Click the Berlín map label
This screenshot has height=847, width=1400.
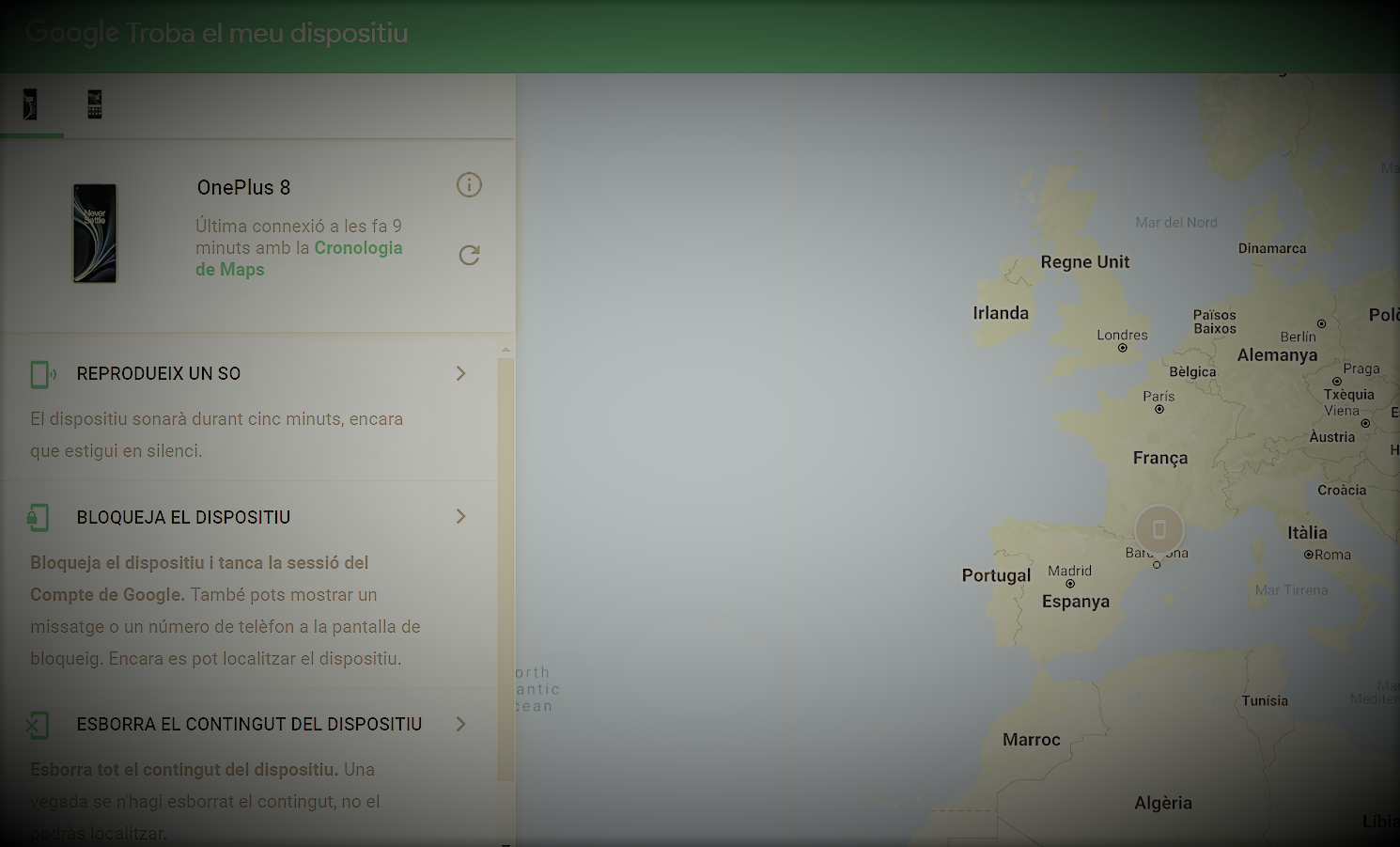(1298, 337)
